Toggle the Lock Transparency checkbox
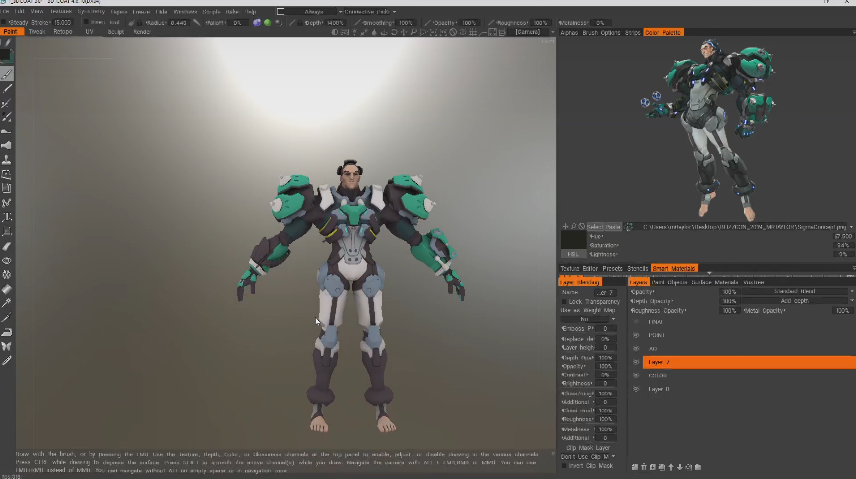 click(x=564, y=301)
